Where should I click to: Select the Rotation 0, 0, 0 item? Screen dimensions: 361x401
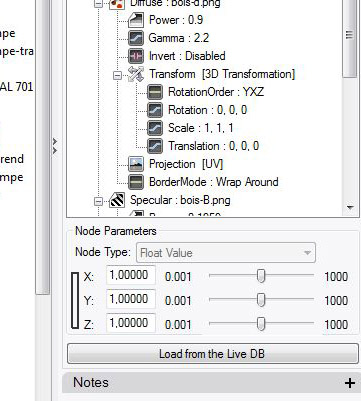207,110
